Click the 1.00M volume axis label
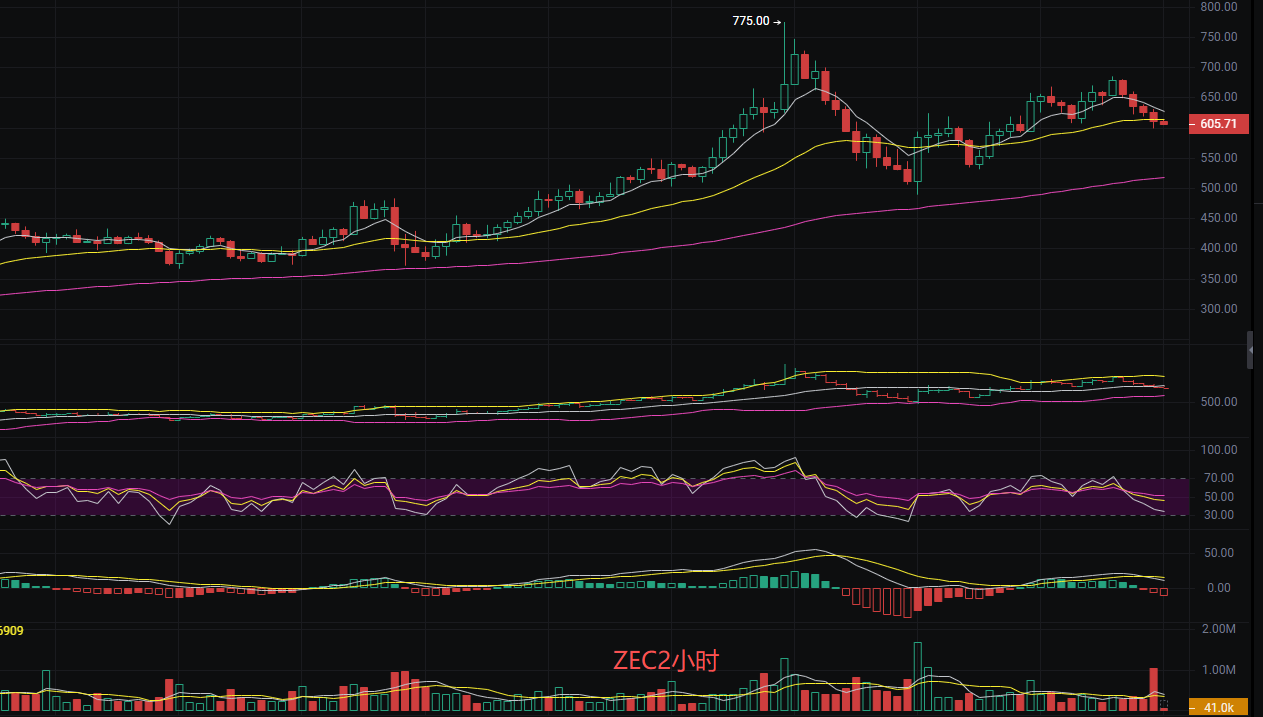1263x717 pixels. click(1218, 670)
